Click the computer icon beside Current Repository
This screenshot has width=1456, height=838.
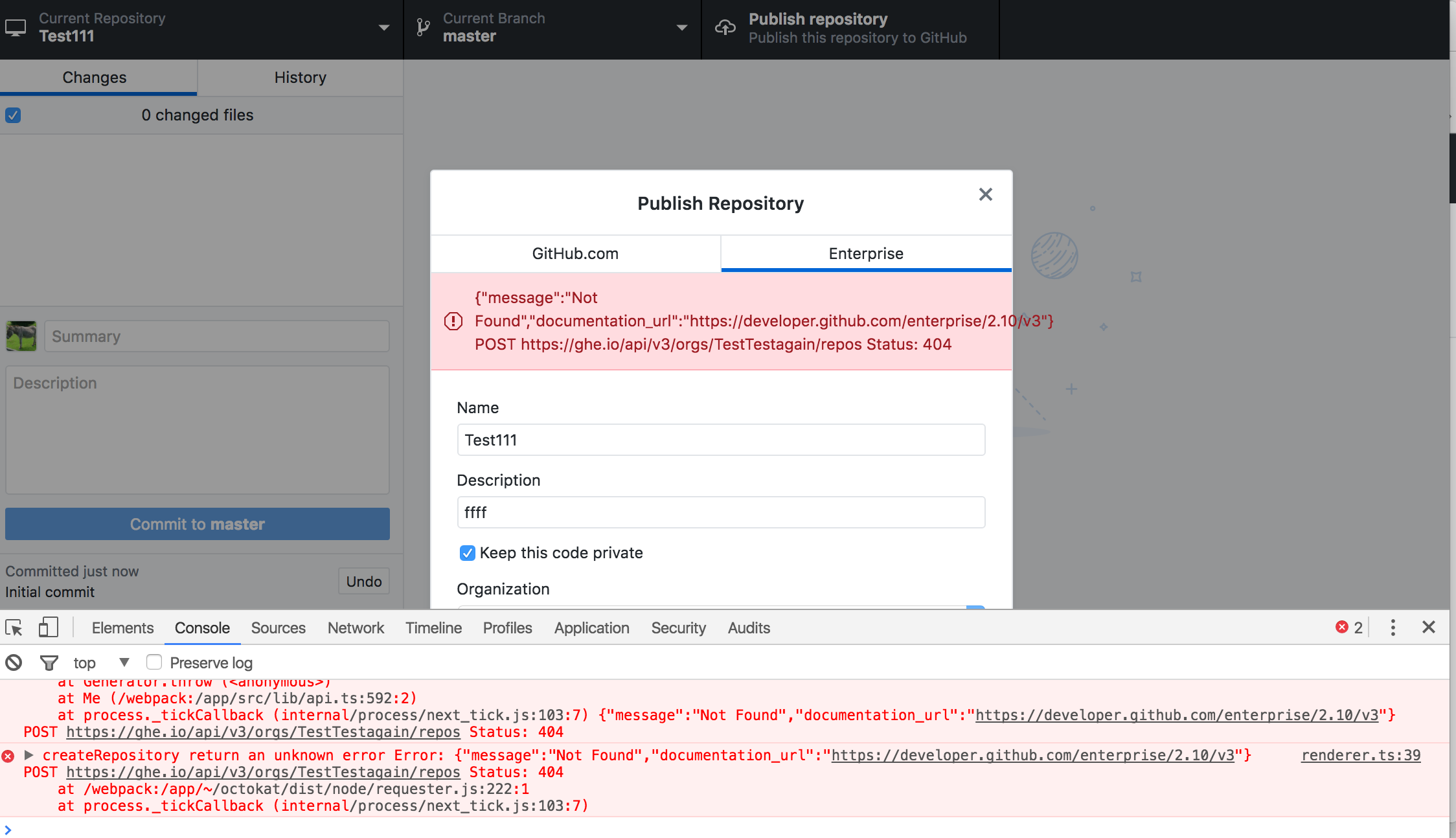16,27
